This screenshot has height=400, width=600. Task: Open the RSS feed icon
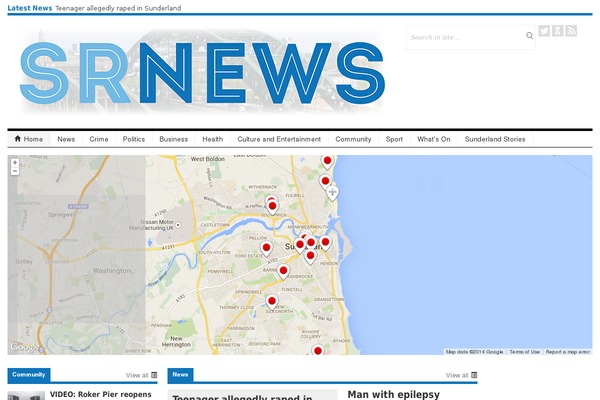pyautogui.click(x=571, y=31)
